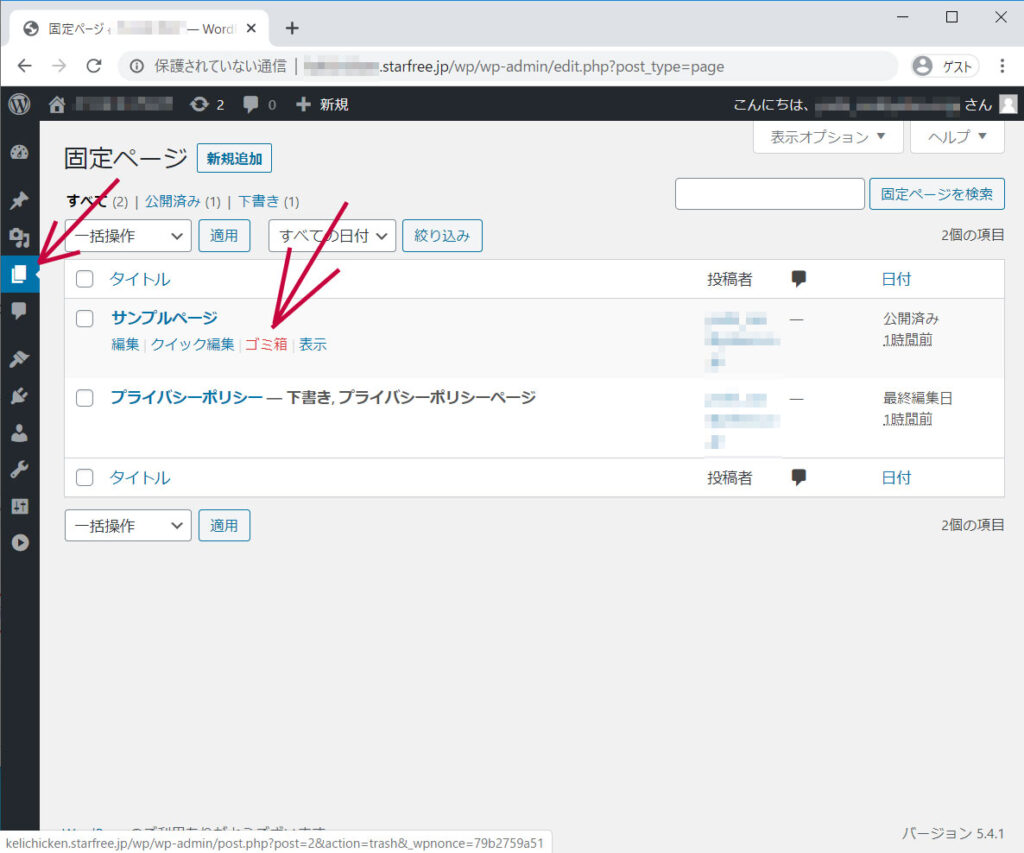Open the Plugins sidebar icon
The width and height of the screenshot is (1024, 853).
[20, 396]
